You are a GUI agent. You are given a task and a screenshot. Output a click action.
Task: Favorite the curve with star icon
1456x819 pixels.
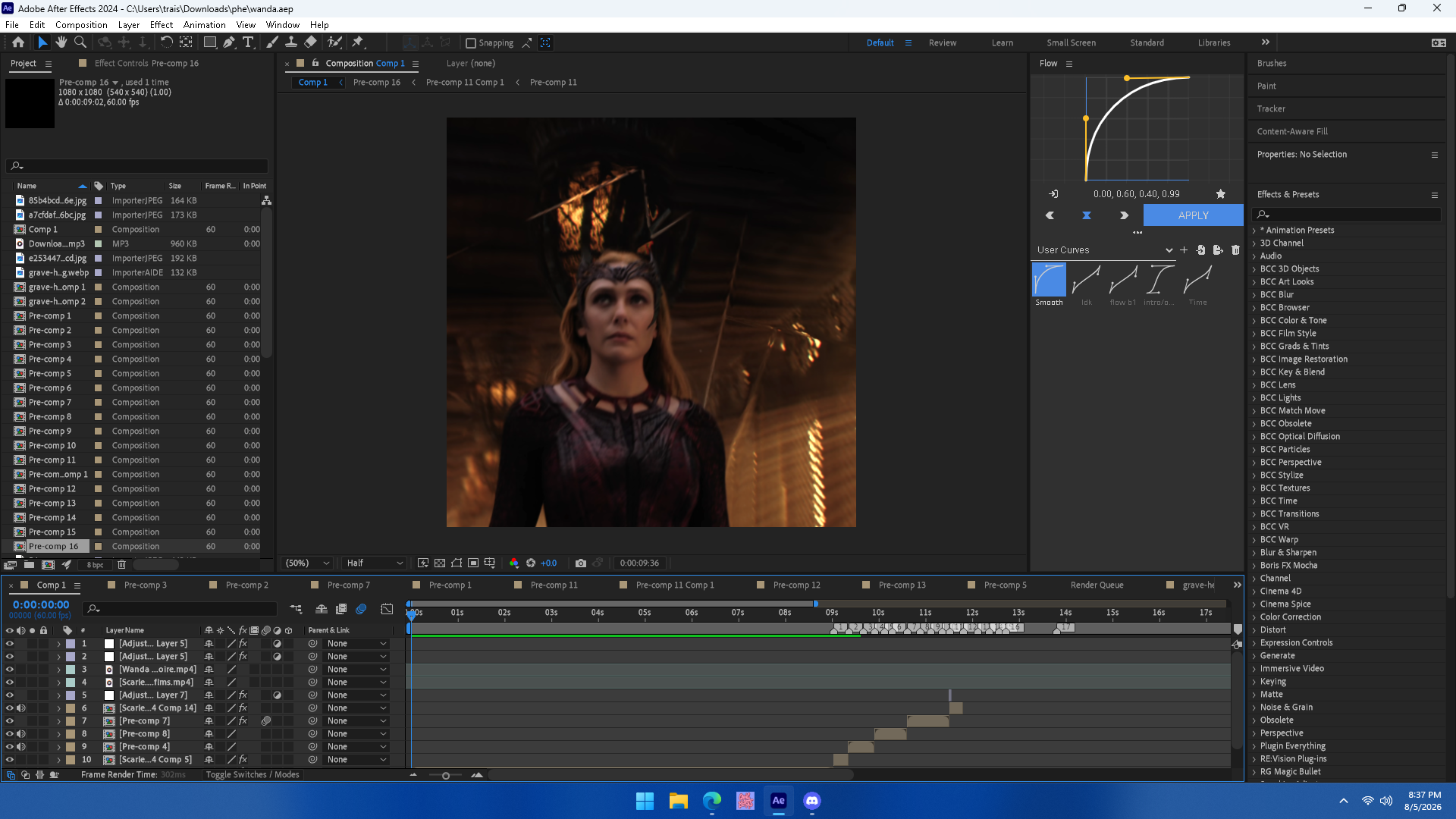coord(1221,194)
